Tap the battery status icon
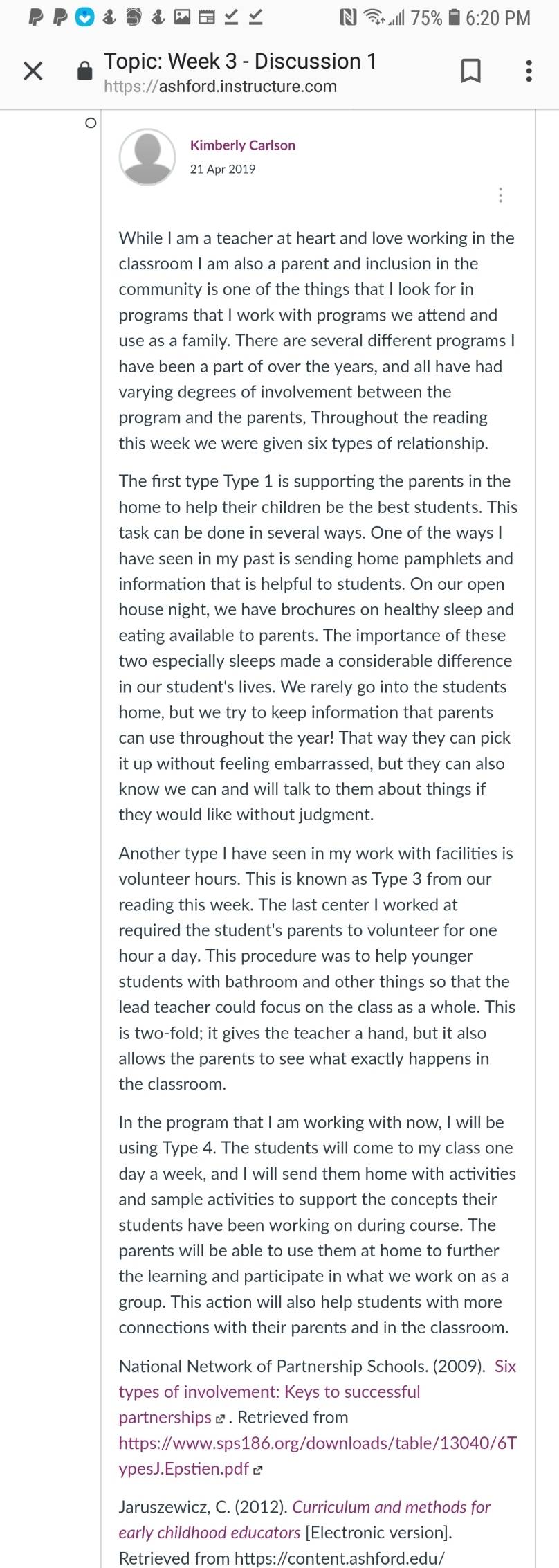The height and width of the screenshot is (1568, 559). pos(454,18)
